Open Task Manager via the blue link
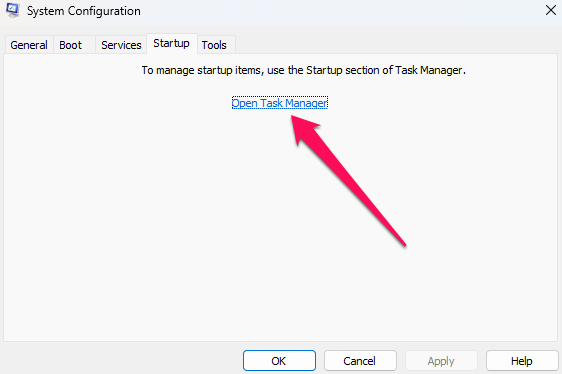 [x=280, y=103]
